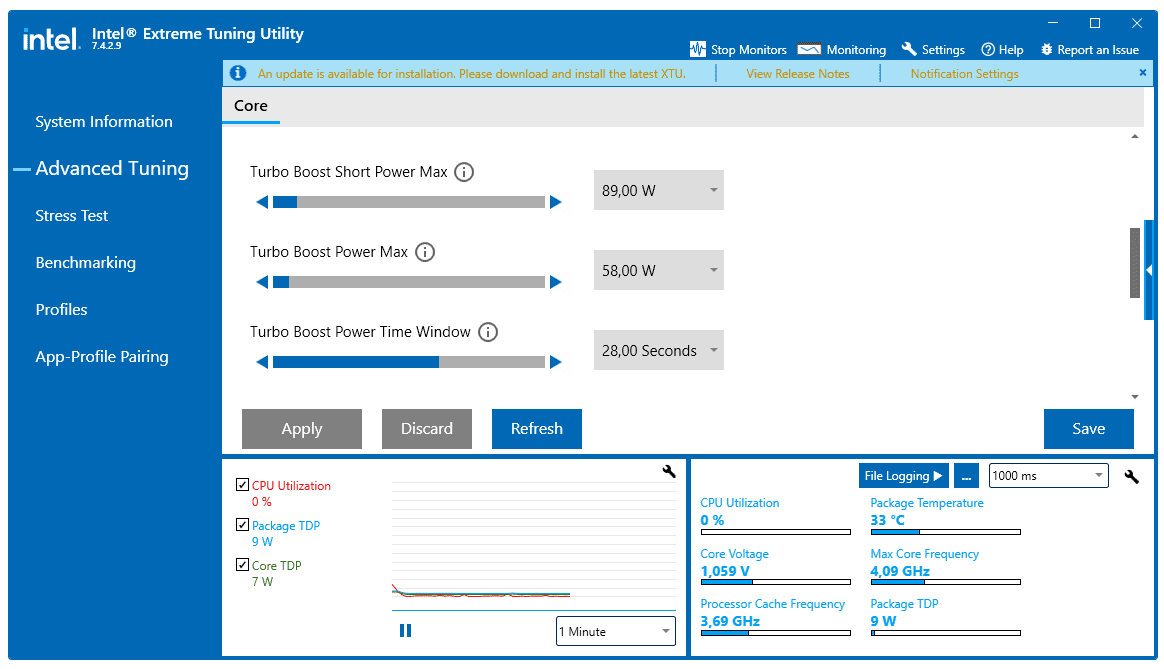Screen dimensions: 1164x669
Task: Open Notification Settings link
Action: coord(964,74)
